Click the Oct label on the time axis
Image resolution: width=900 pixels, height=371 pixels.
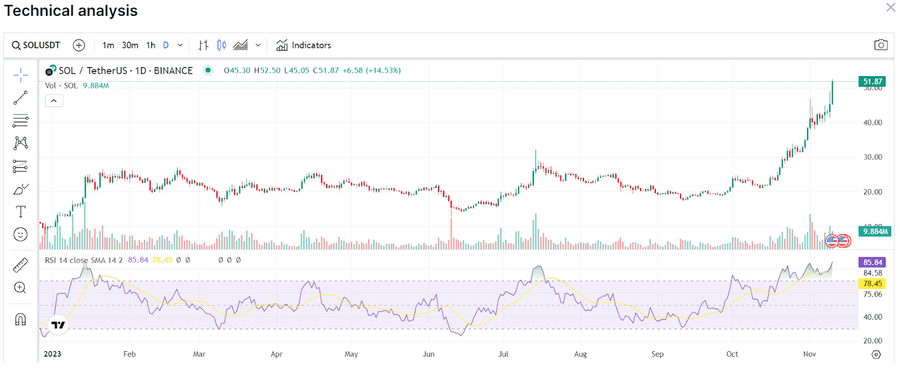pos(732,354)
